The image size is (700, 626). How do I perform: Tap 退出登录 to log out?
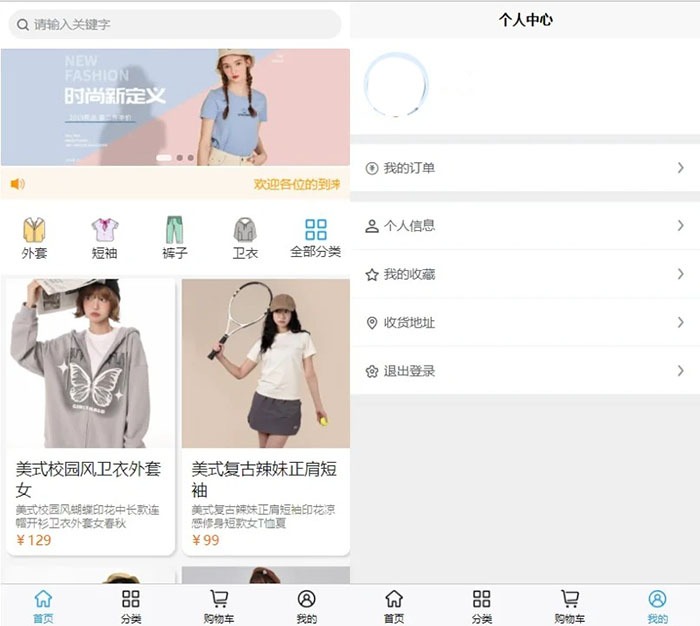(410, 371)
